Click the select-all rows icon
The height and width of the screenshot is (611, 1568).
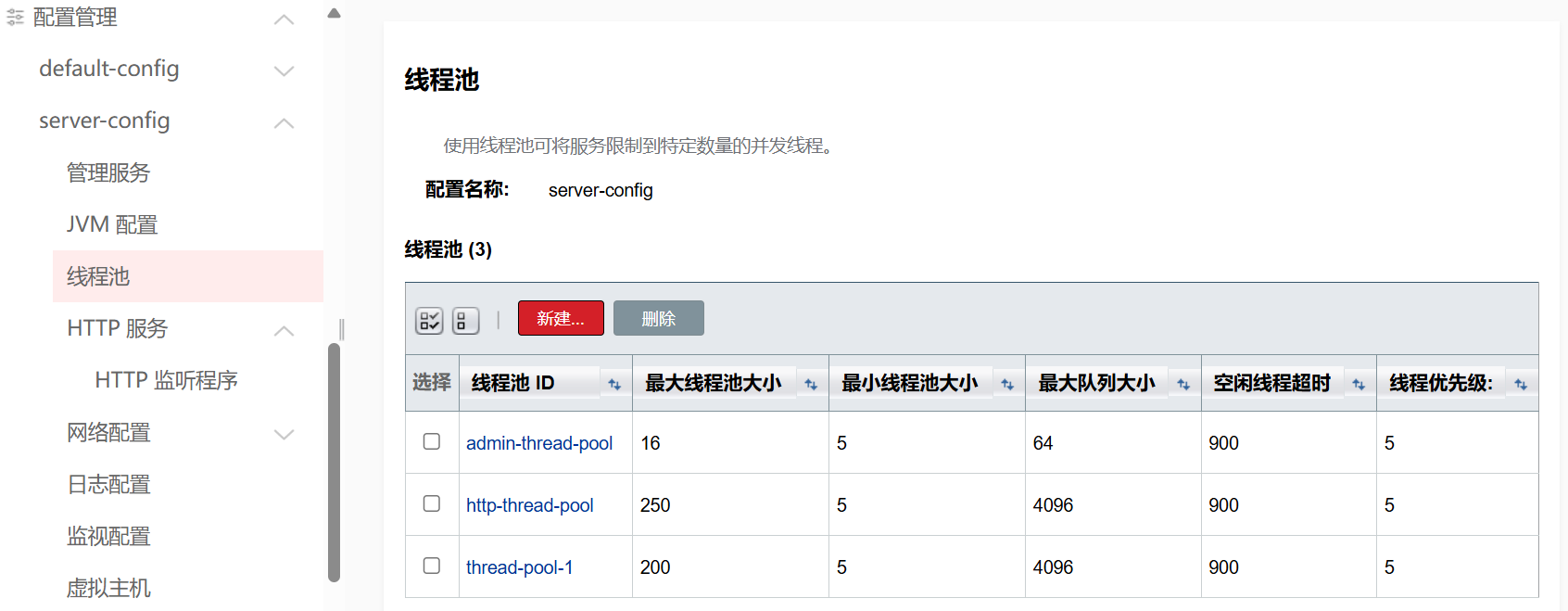point(428,321)
